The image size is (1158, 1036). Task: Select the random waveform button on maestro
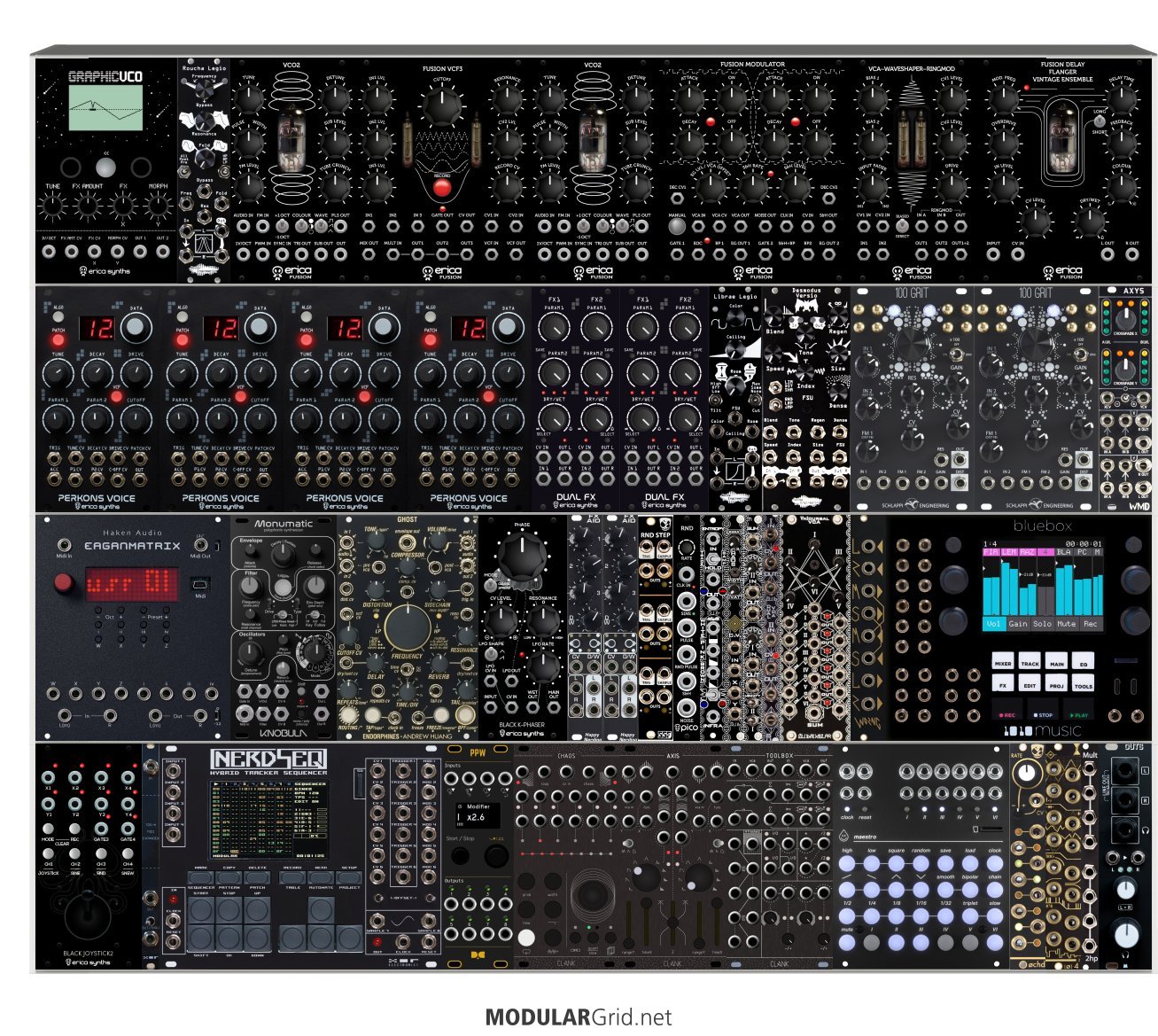point(921,863)
